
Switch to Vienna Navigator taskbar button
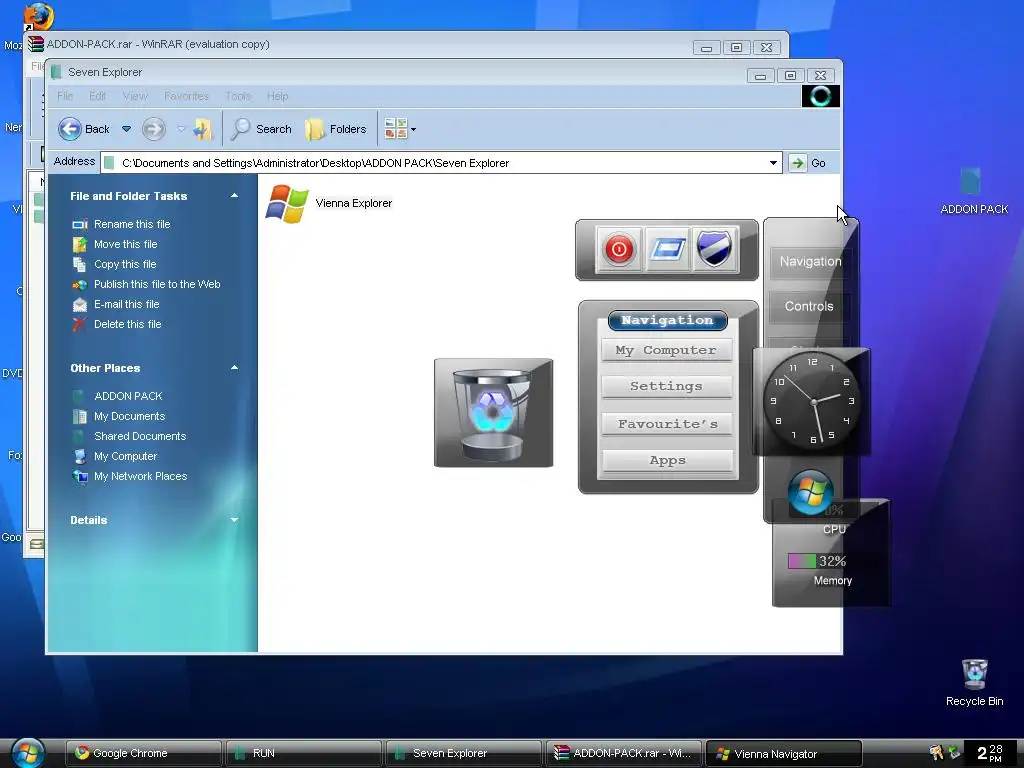coord(784,753)
